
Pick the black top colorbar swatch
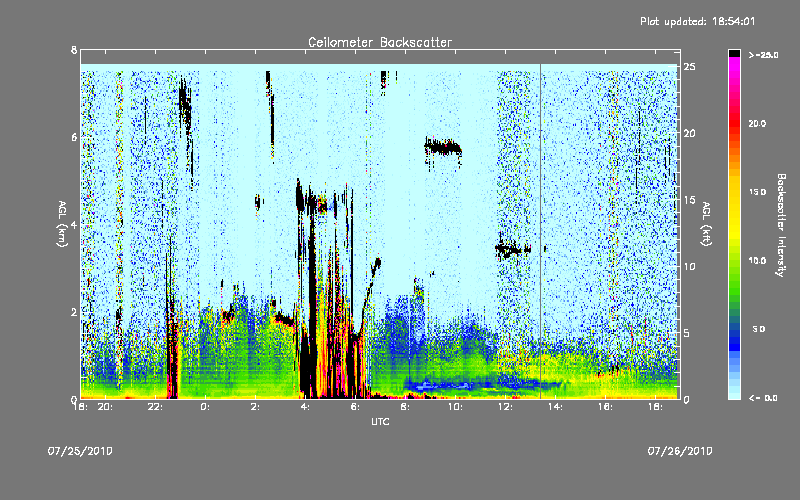(734, 53)
